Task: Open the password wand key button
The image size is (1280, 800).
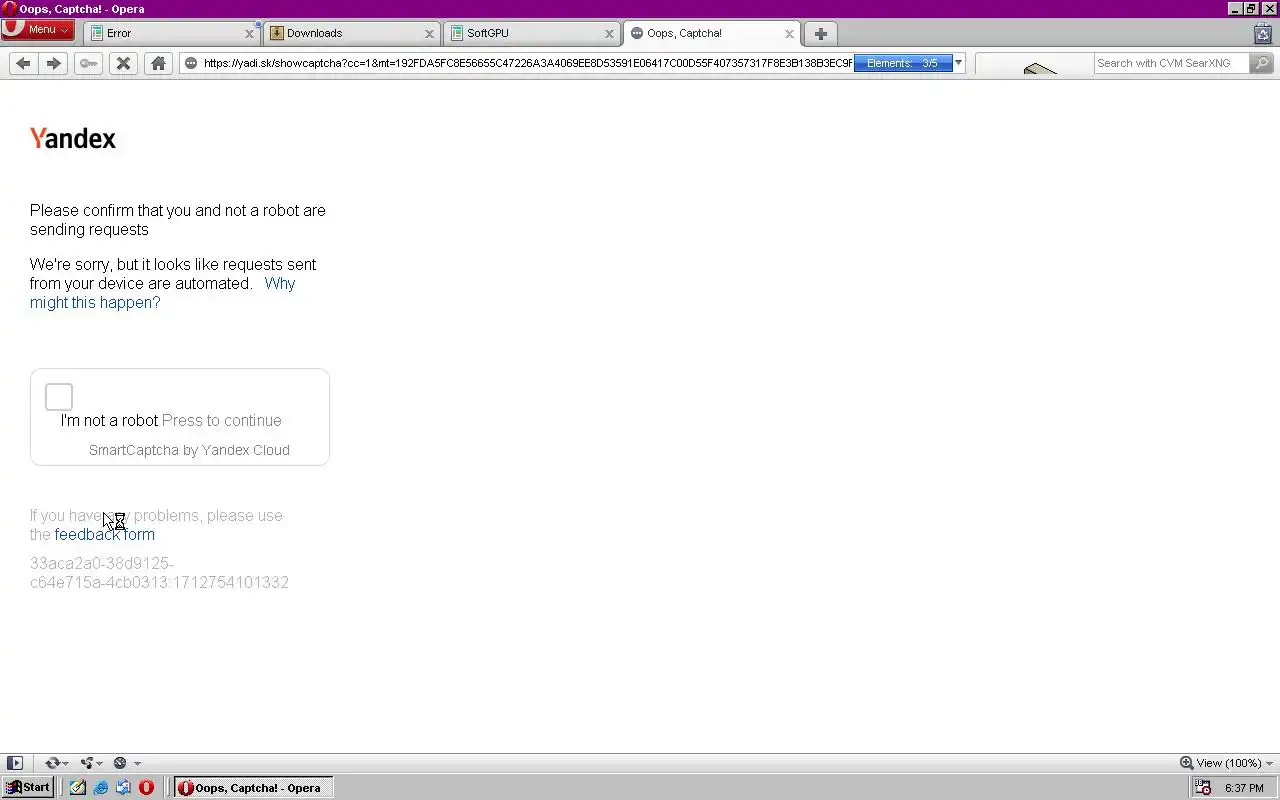Action: [89, 63]
